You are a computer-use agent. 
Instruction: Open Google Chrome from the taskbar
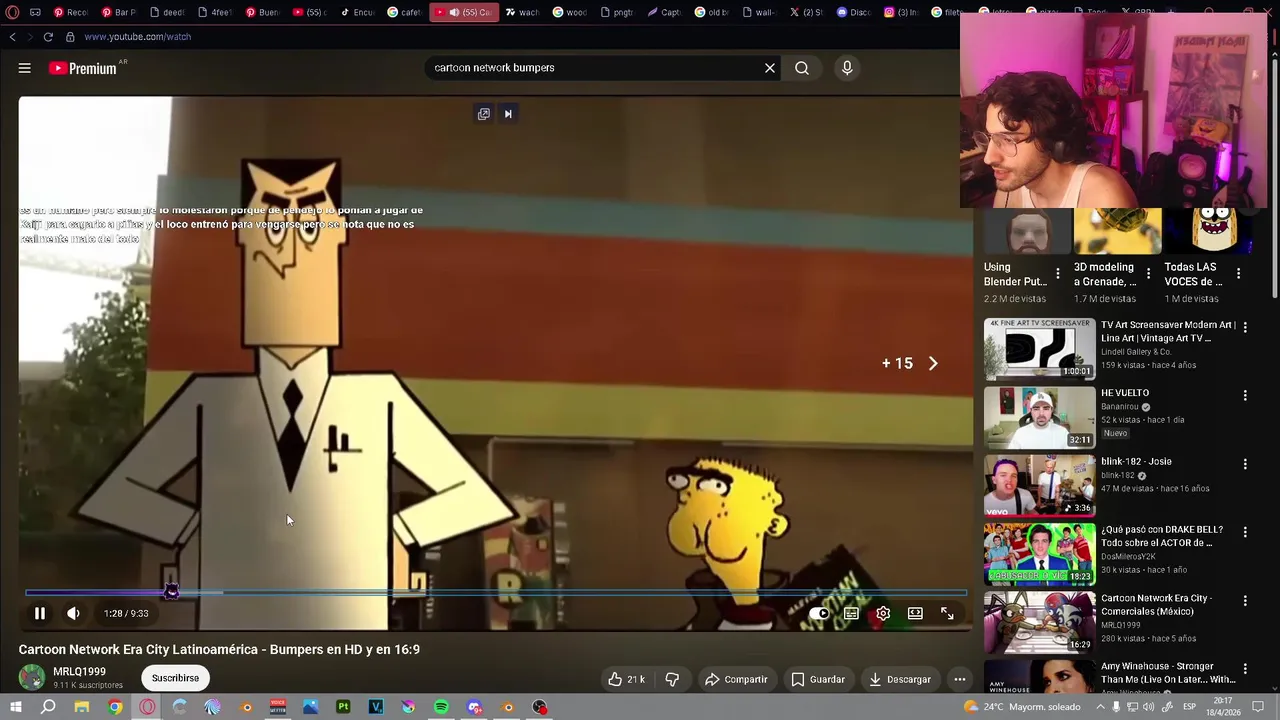pos(115,707)
